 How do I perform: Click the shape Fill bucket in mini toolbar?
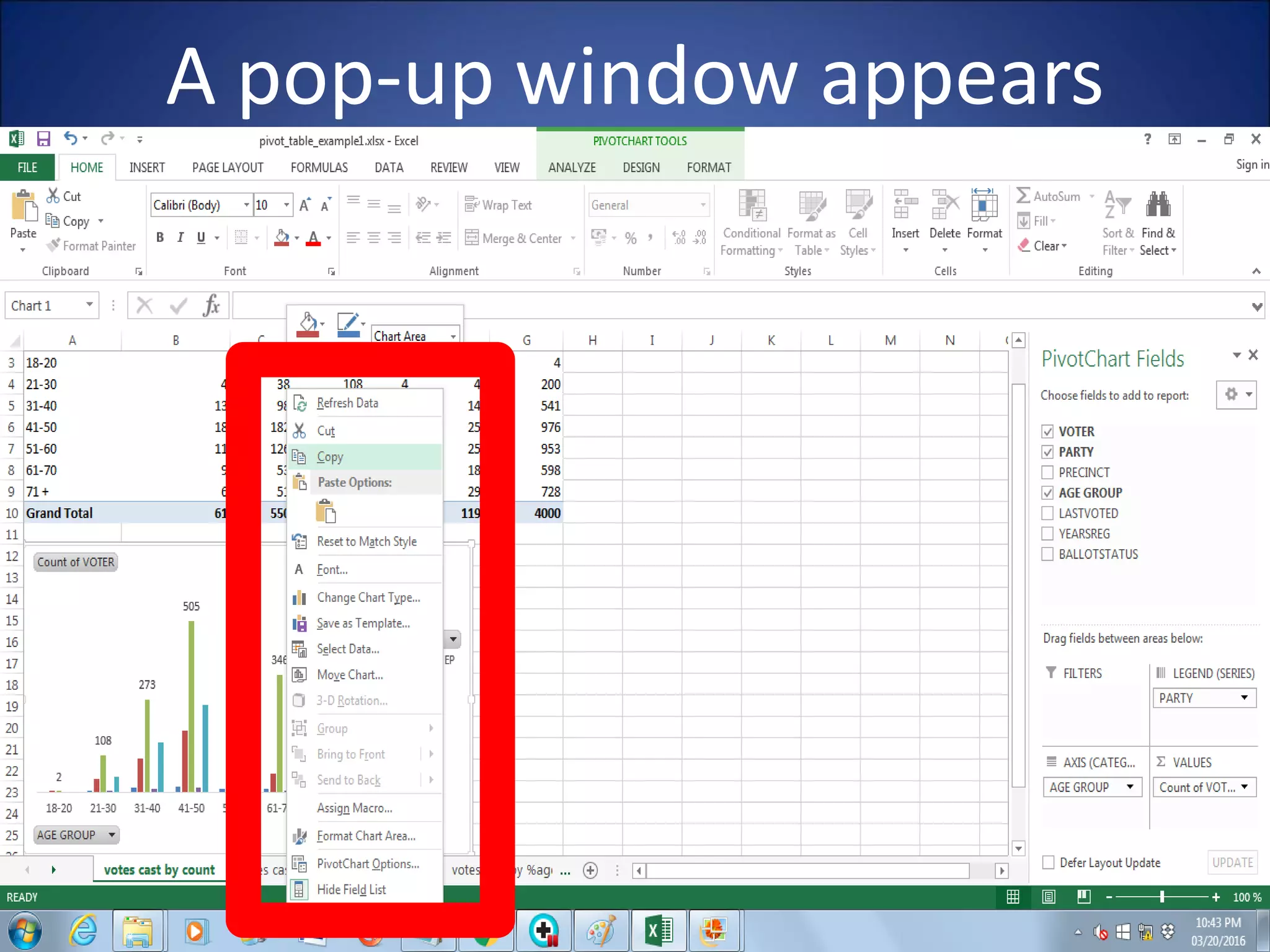(x=308, y=325)
